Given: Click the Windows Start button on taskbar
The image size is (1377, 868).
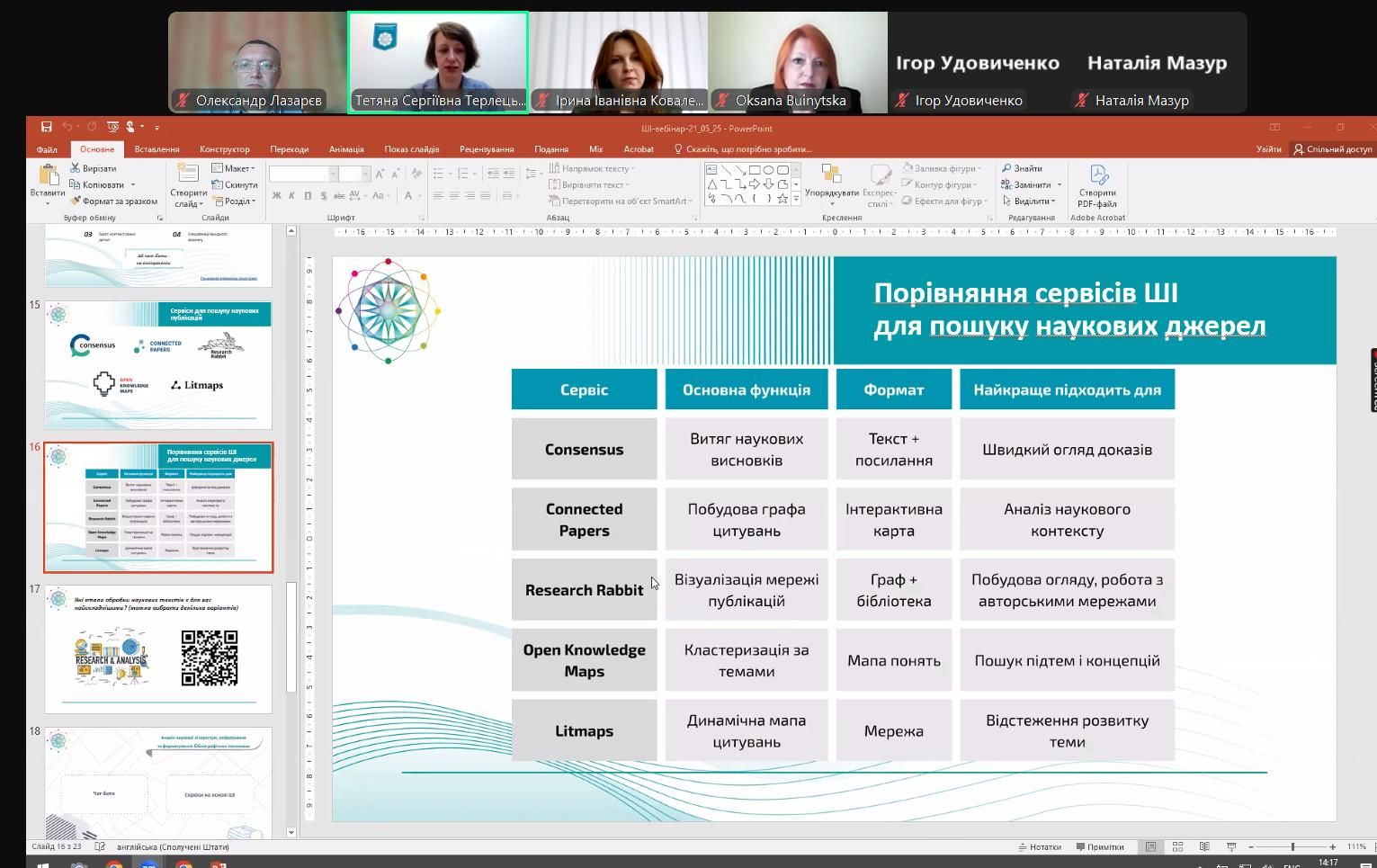Looking at the screenshot, I should click(x=41, y=864).
